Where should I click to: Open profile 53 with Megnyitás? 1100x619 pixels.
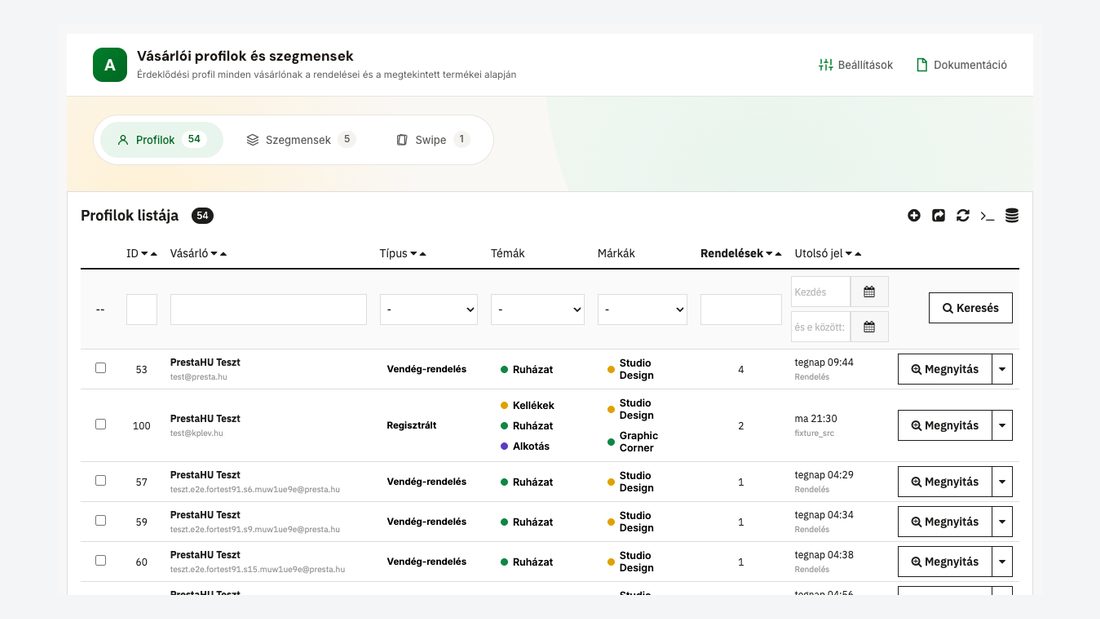tap(945, 369)
